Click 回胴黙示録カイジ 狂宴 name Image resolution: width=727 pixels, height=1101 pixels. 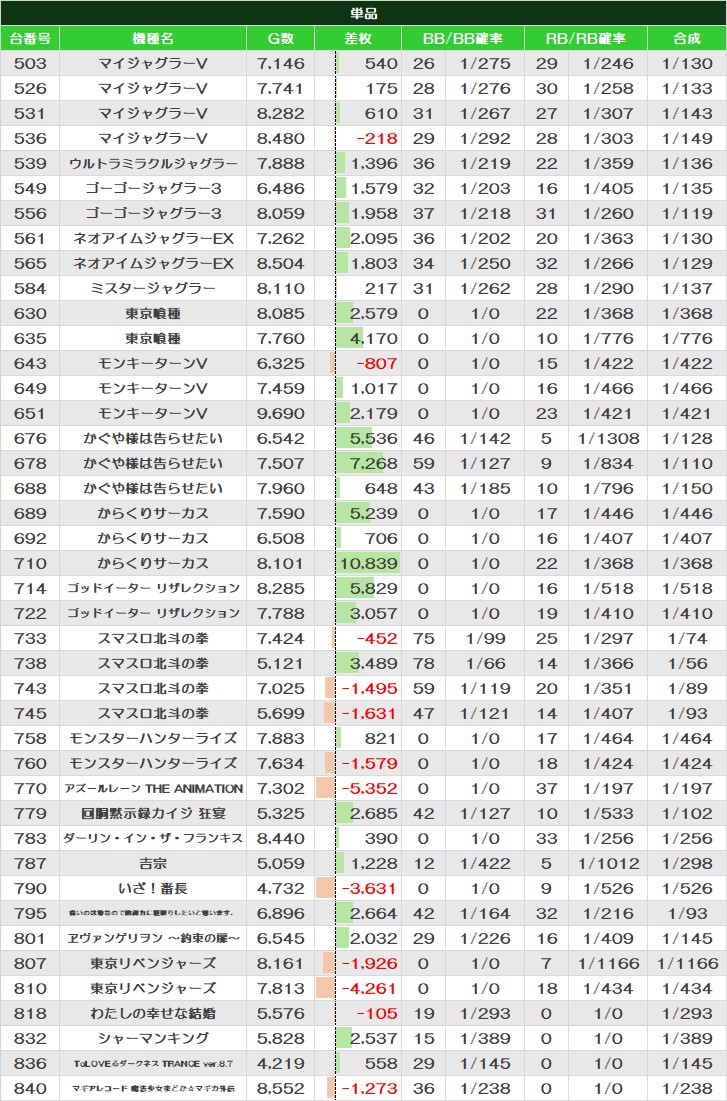[153, 814]
